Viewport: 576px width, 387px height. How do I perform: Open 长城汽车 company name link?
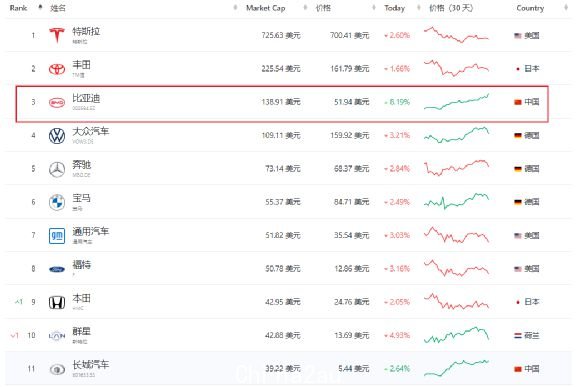coord(90,365)
